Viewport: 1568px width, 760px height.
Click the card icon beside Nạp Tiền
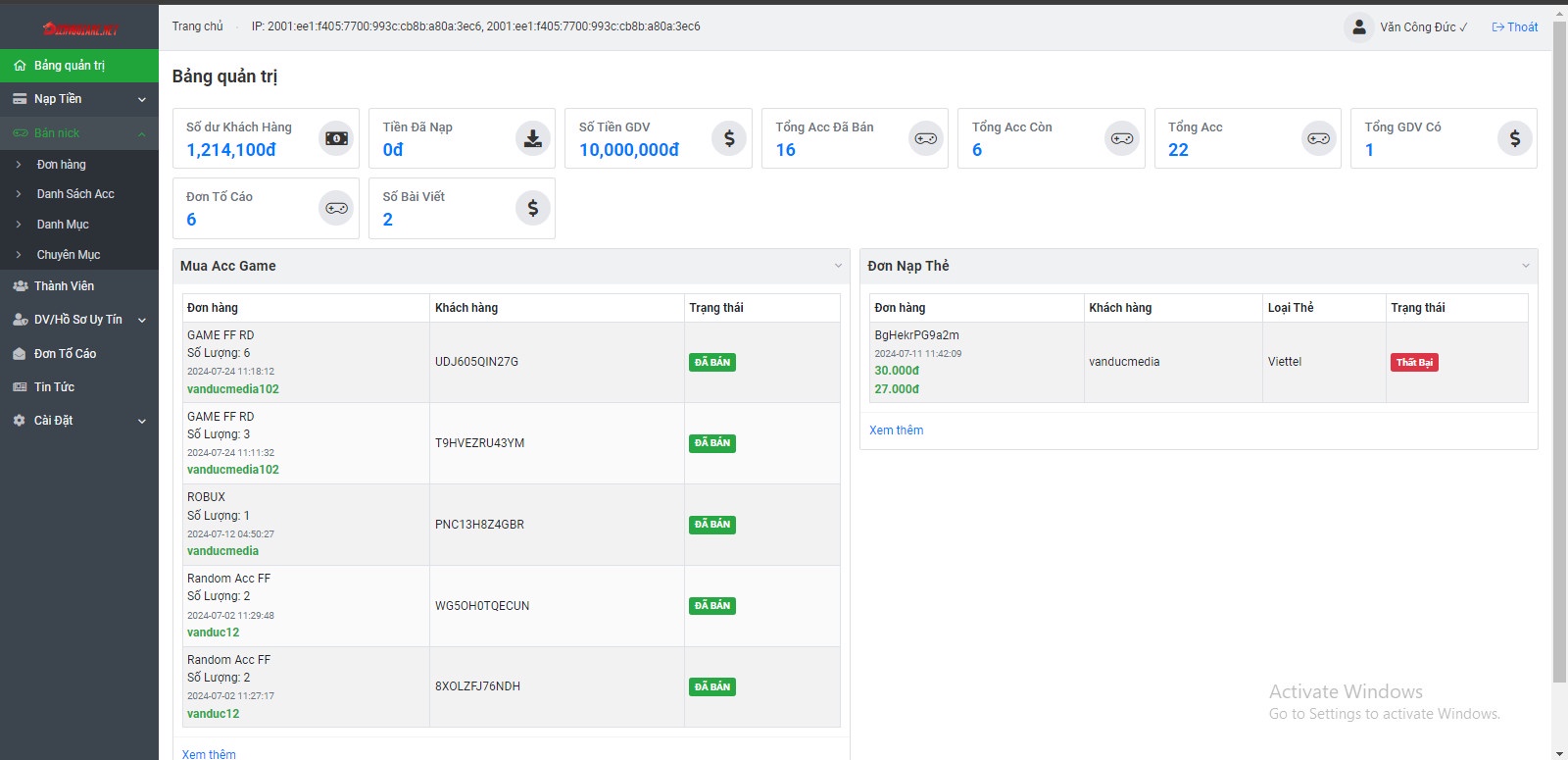click(x=20, y=99)
